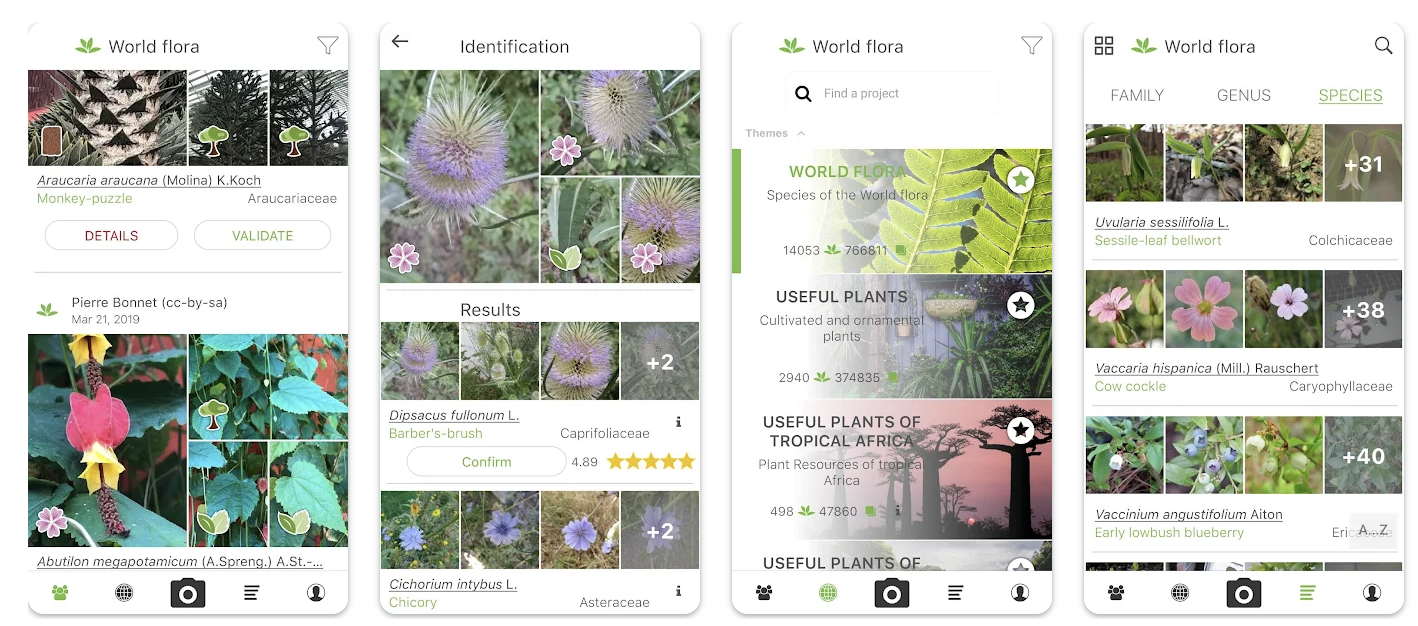The image size is (1418, 626).
Task: Open the profile icon on the Identification screen
Action: pos(668,593)
